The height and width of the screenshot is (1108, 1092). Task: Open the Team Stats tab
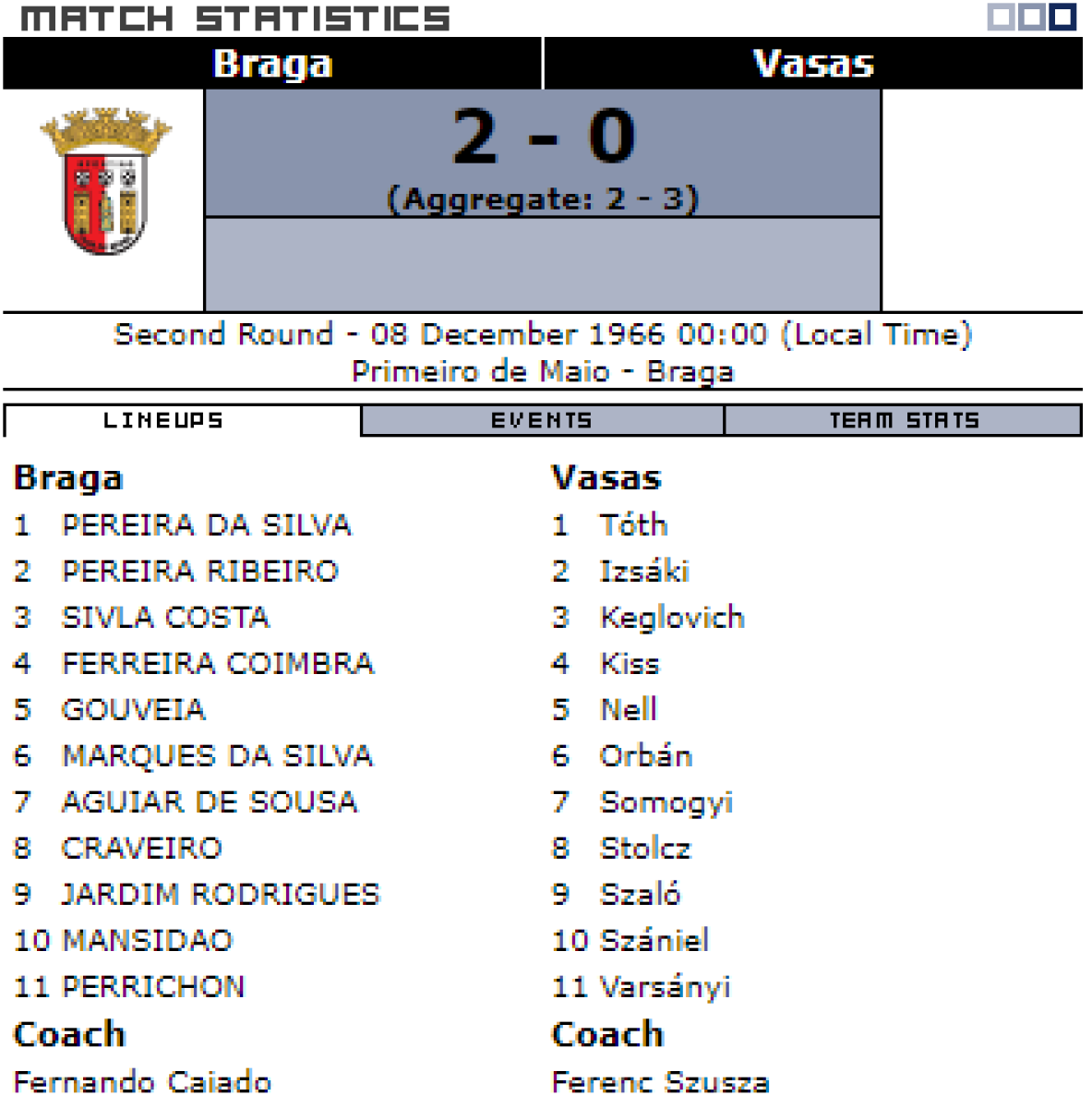point(903,421)
